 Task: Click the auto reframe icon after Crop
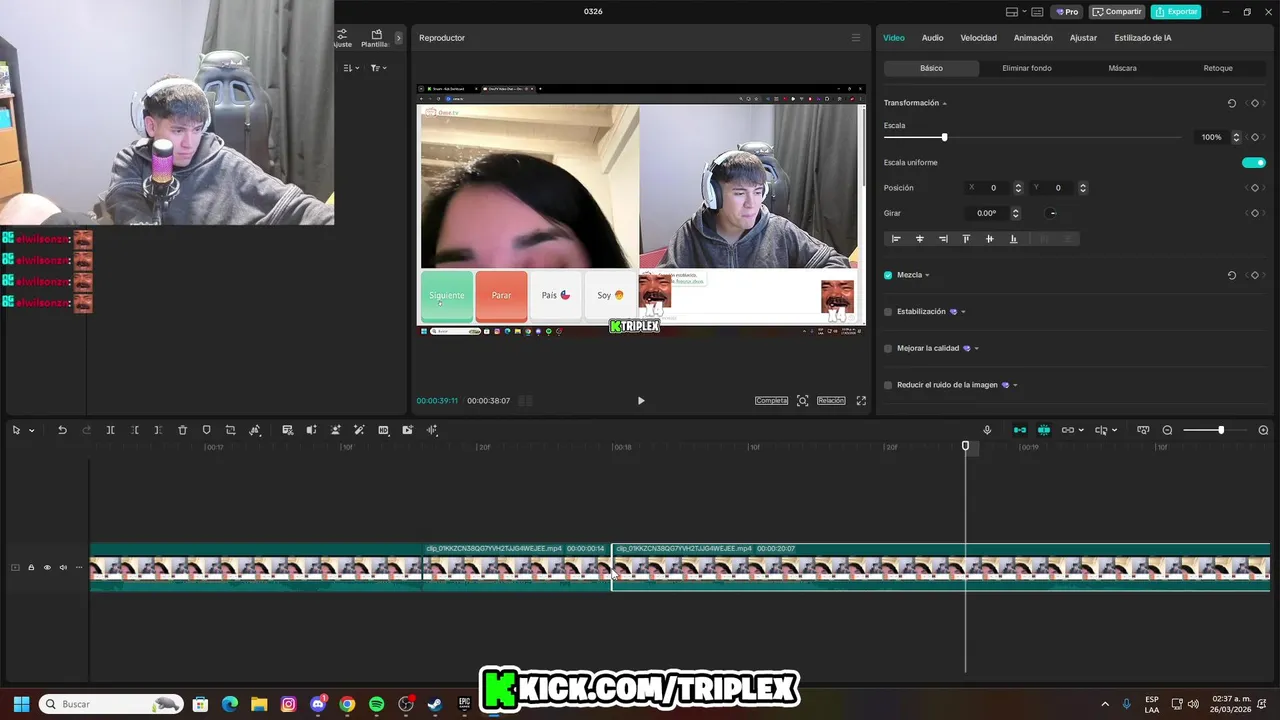click(x=255, y=430)
